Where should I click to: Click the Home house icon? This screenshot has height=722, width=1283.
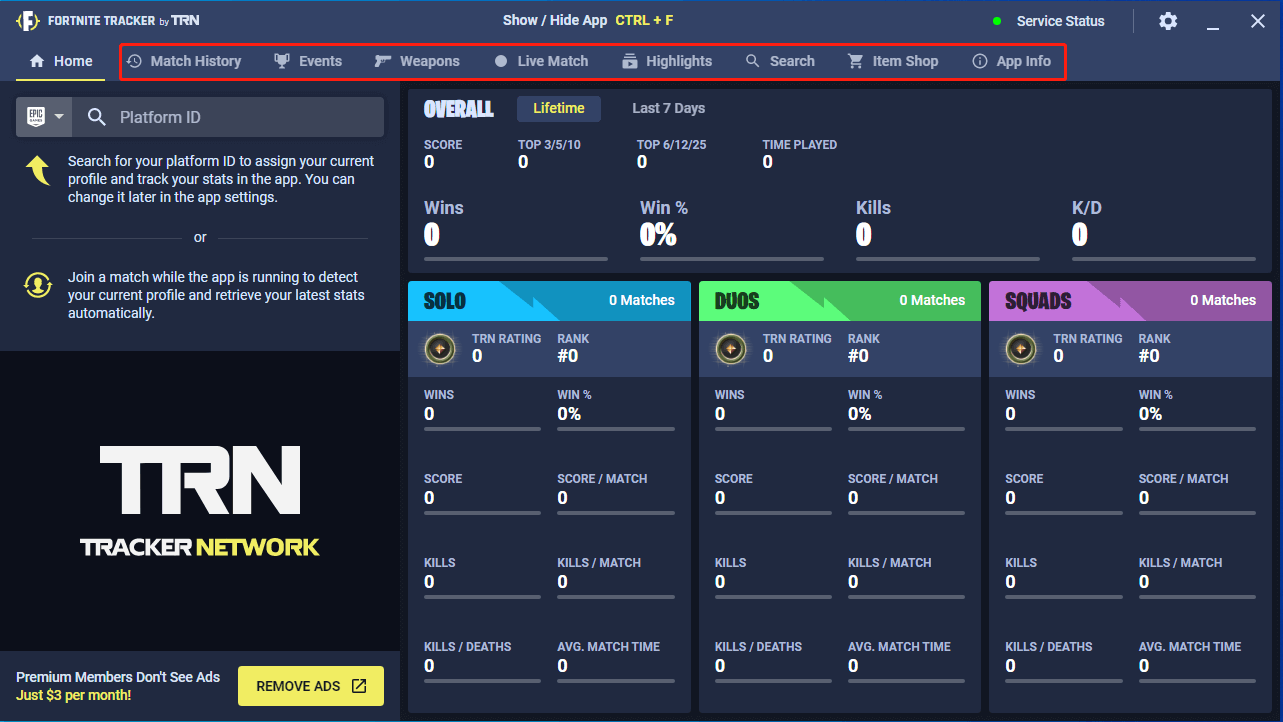click(x=37, y=61)
